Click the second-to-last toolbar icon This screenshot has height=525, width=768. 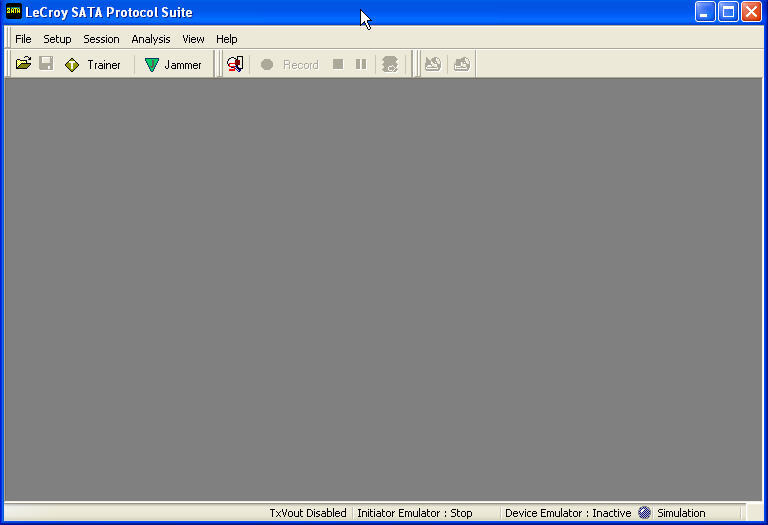point(433,64)
